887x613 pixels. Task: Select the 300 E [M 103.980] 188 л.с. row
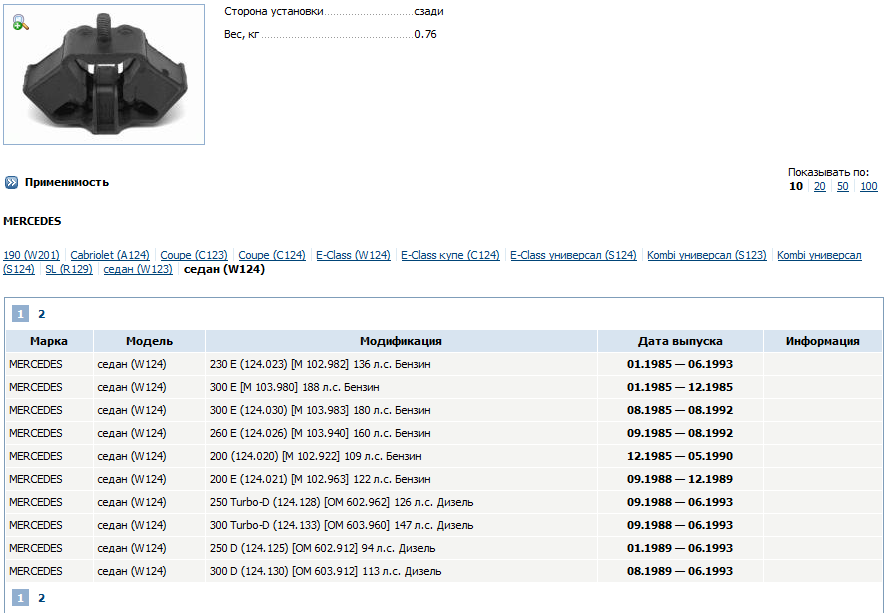pyautogui.click(x=444, y=387)
